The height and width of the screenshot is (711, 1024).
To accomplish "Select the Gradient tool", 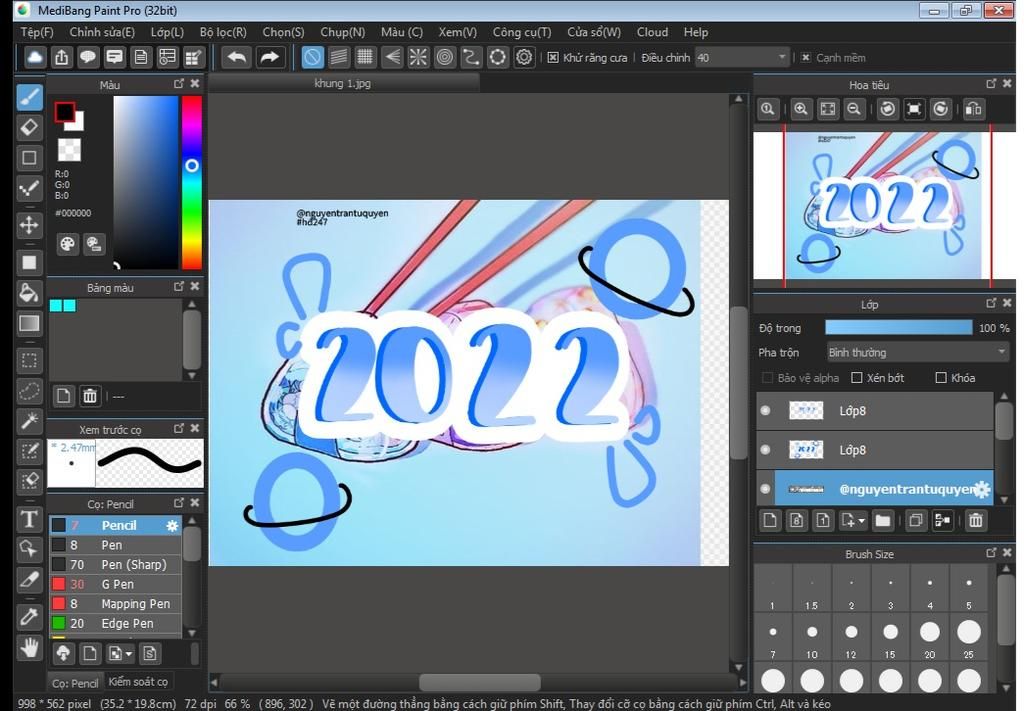I will 29,324.
